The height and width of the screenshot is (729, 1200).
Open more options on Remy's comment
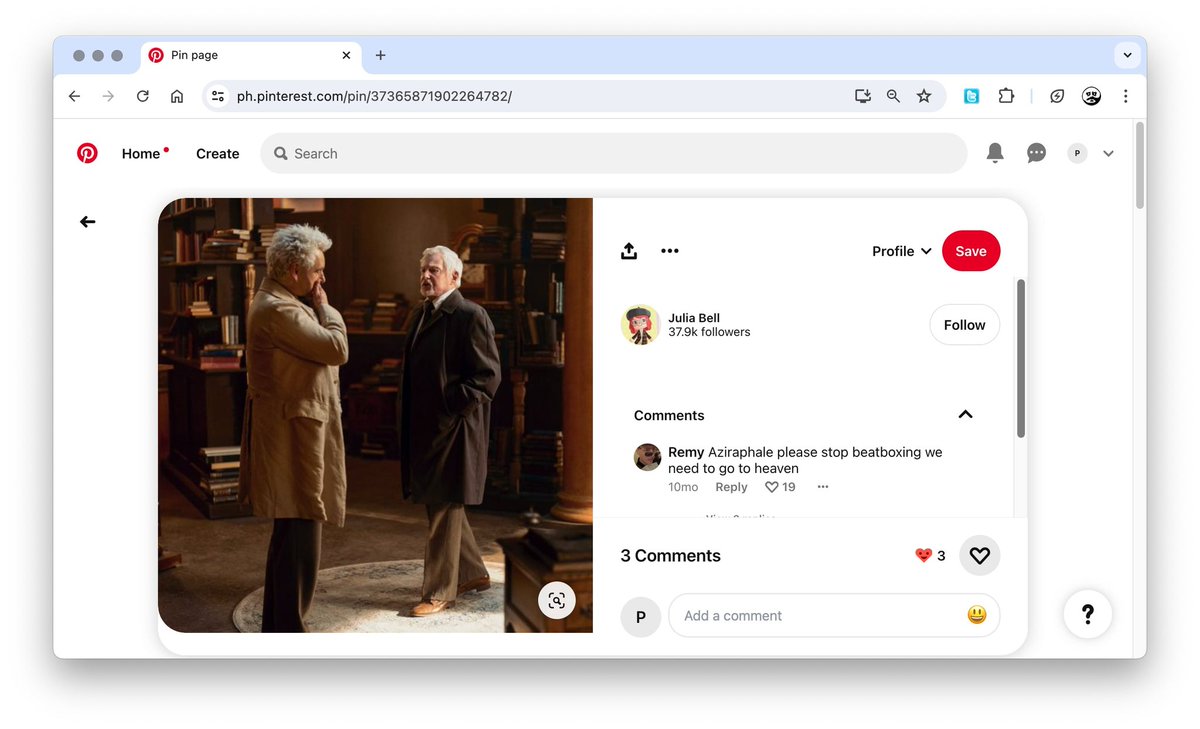[x=823, y=487]
